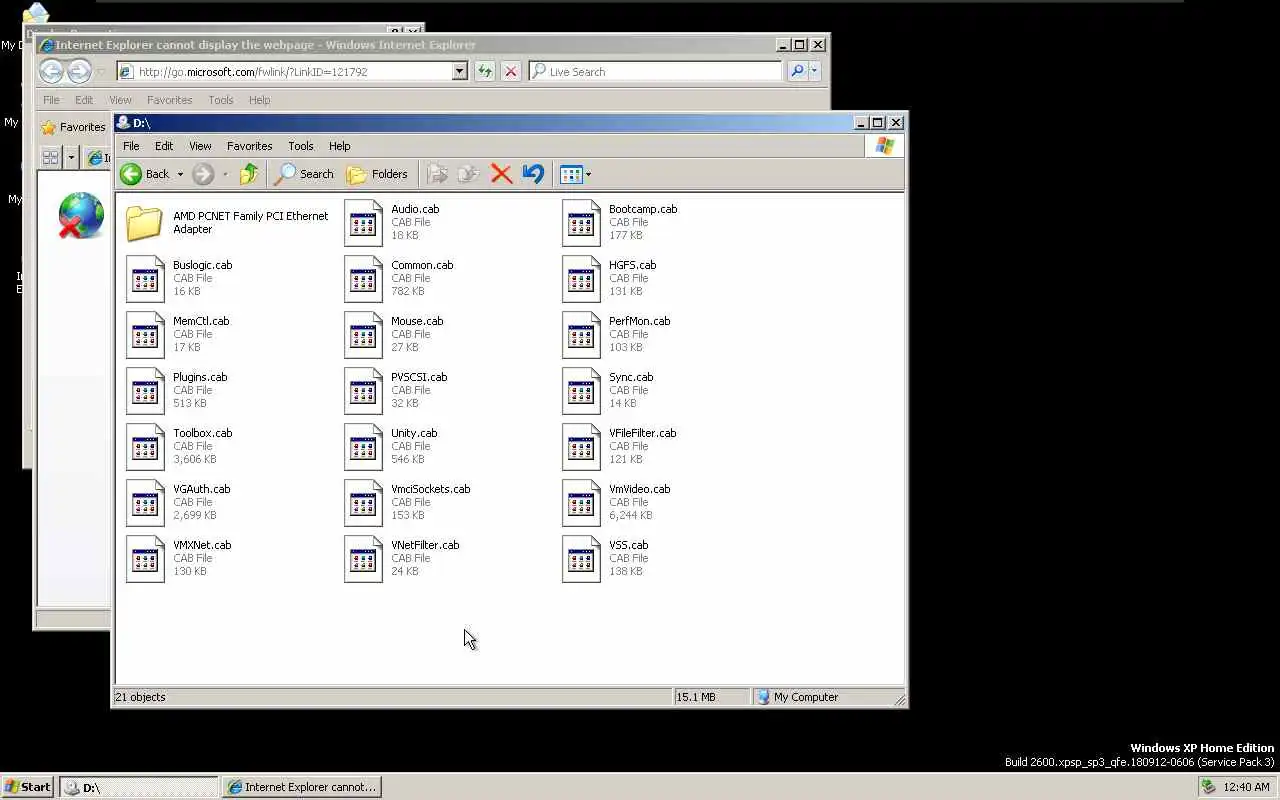Screen dimensions: 1280x800
Task: Open the View menu in D:\ window
Action: pyautogui.click(x=200, y=146)
